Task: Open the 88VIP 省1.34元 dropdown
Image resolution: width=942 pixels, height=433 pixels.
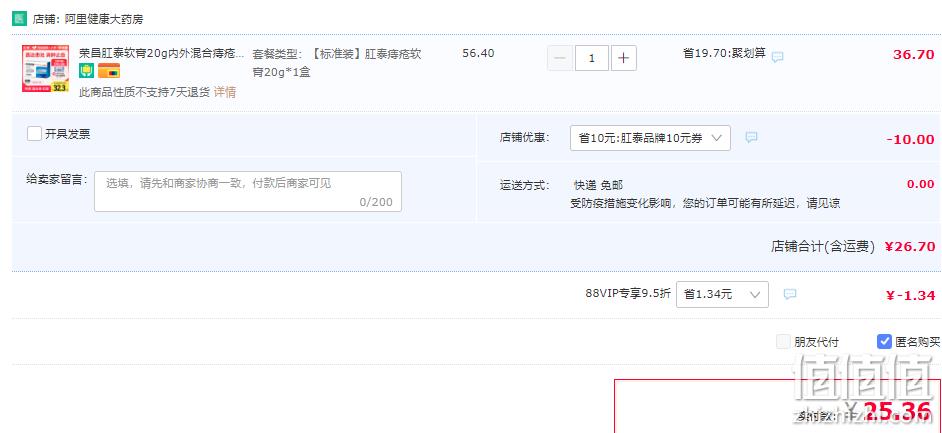Action: [722, 294]
